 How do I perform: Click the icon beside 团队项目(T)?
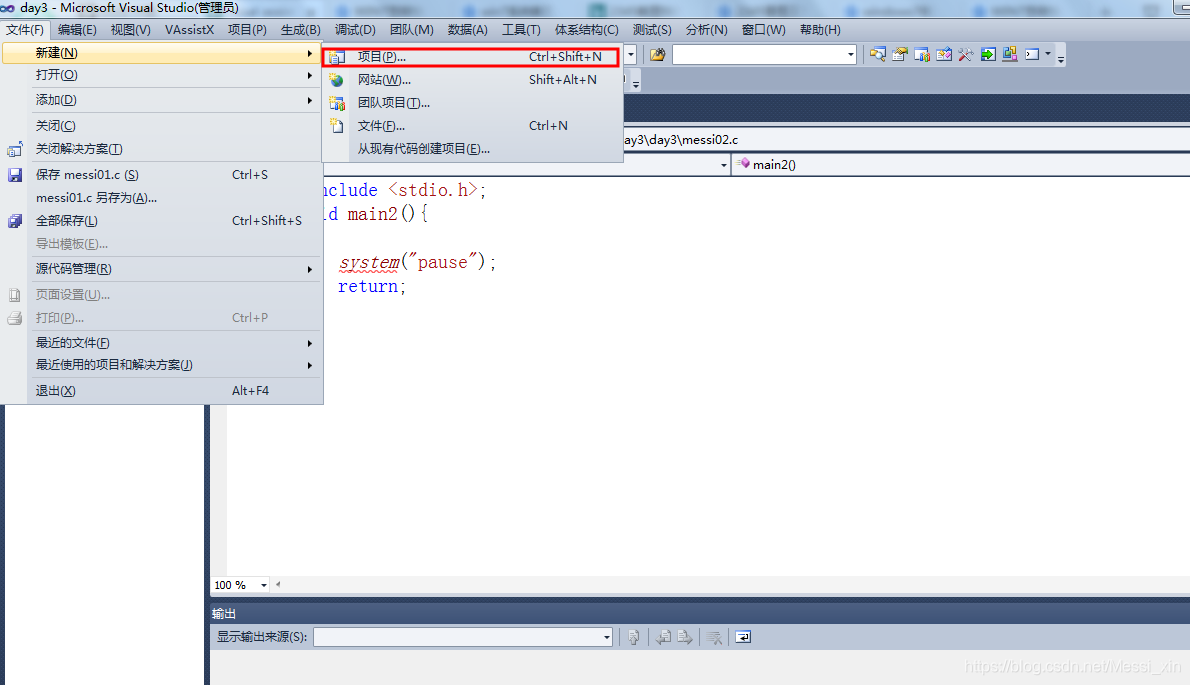pos(337,103)
